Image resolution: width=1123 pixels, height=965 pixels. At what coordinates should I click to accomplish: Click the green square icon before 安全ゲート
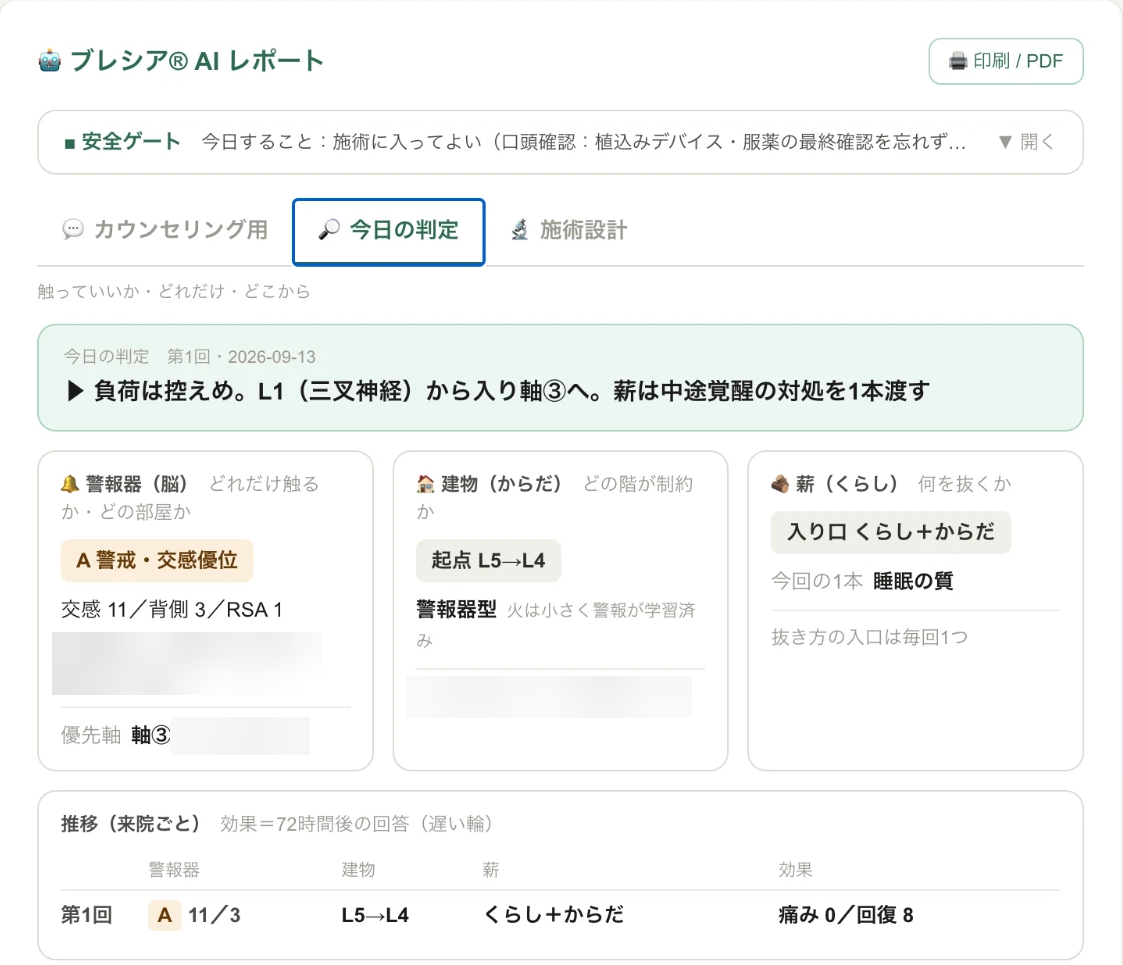tap(69, 143)
